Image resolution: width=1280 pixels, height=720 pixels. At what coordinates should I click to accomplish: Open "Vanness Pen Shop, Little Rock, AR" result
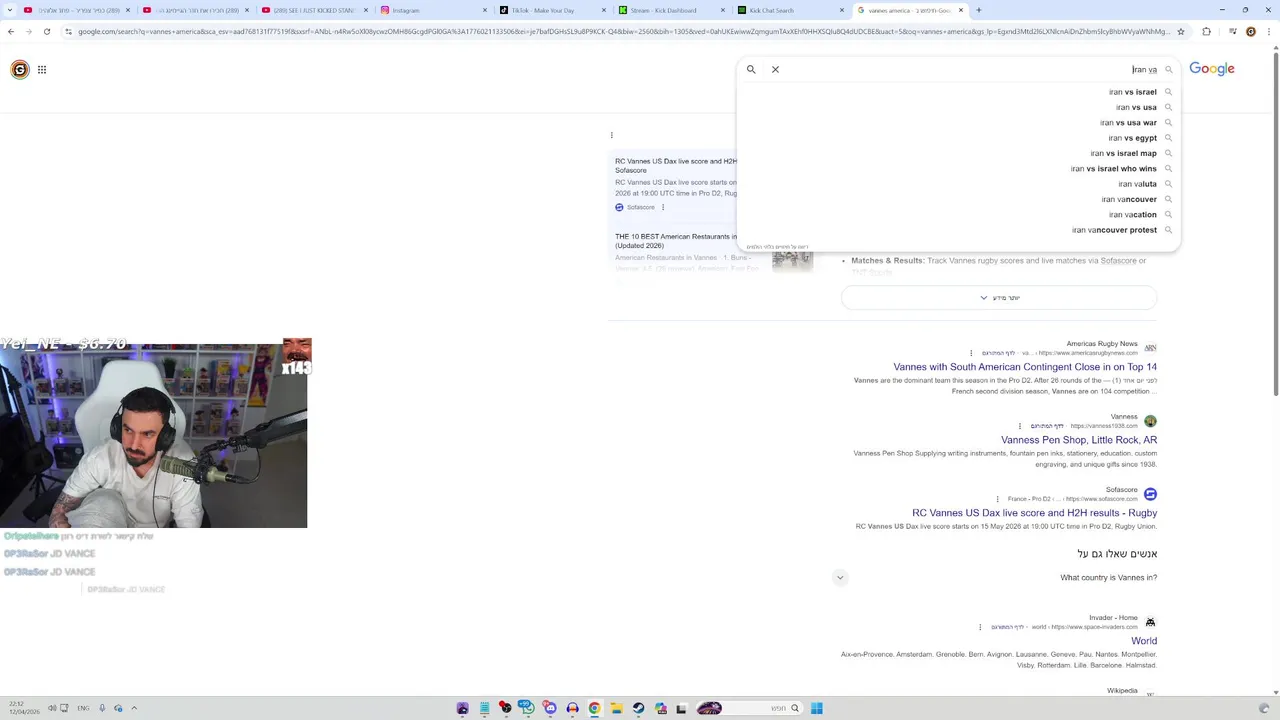1079,440
